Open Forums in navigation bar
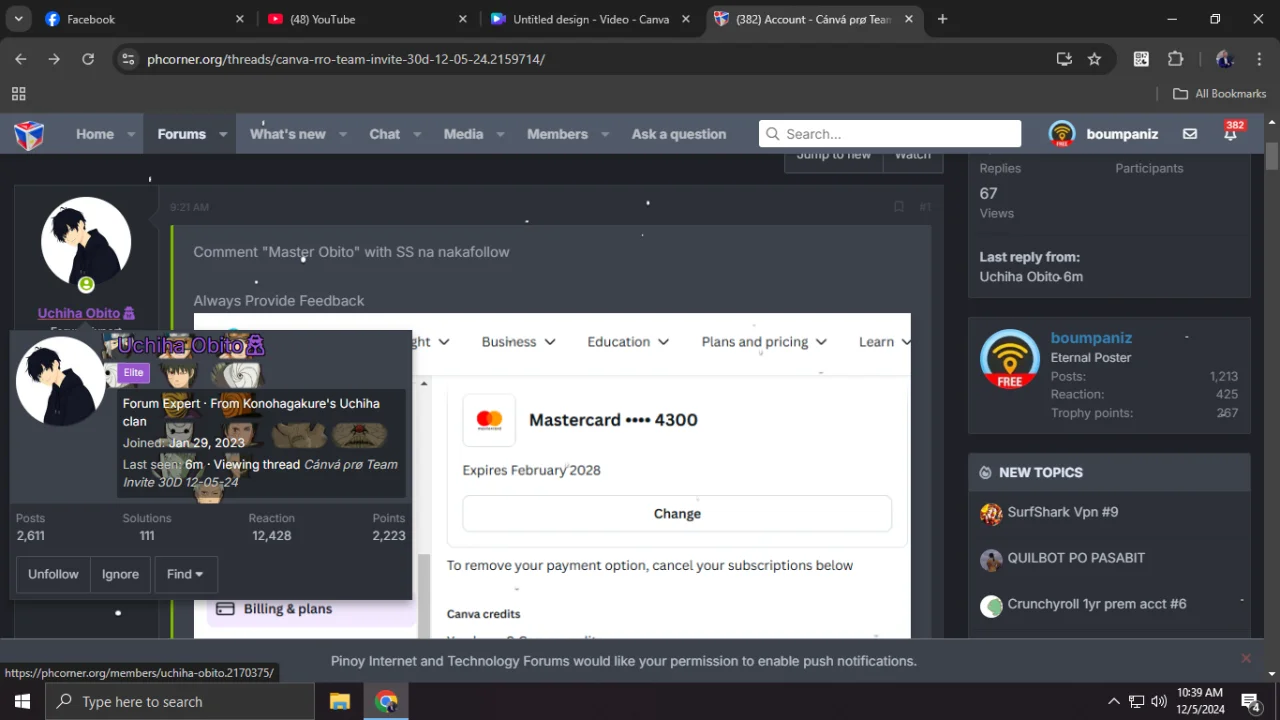The width and height of the screenshot is (1280, 720). (181, 134)
